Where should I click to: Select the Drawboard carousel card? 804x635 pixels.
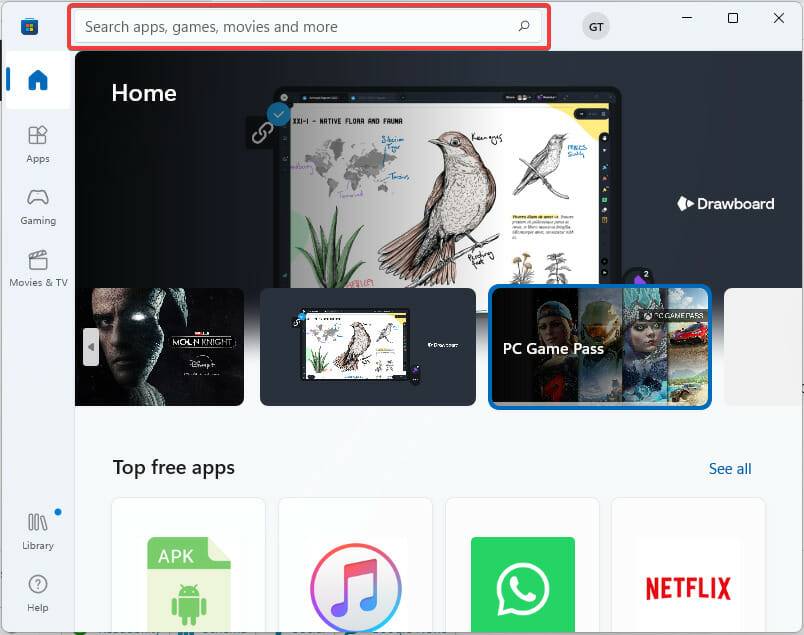(x=367, y=347)
